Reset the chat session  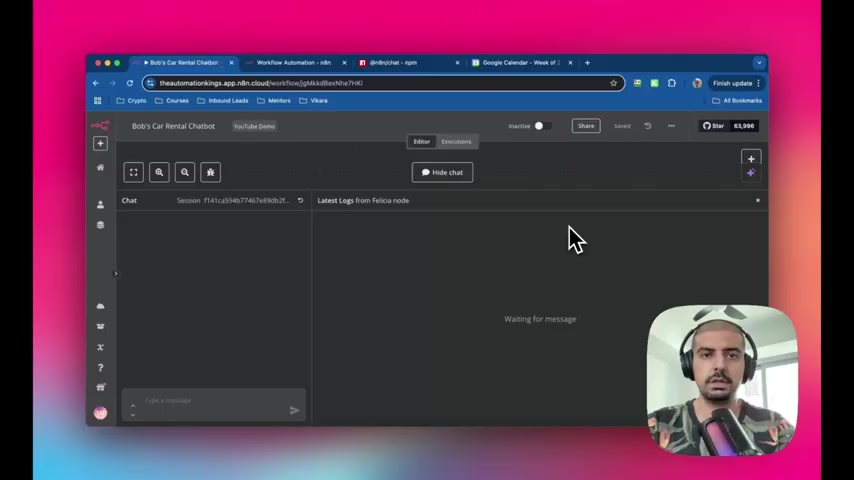pos(300,200)
